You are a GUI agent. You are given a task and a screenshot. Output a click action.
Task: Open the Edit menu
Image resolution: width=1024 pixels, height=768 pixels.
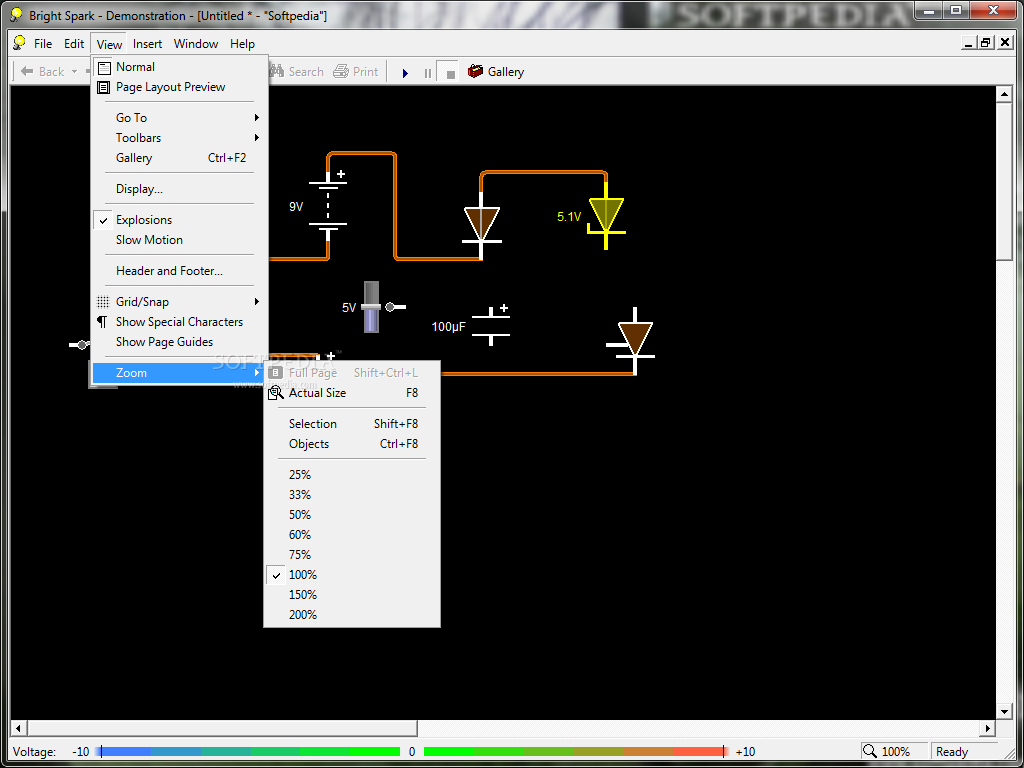tap(74, 44)
